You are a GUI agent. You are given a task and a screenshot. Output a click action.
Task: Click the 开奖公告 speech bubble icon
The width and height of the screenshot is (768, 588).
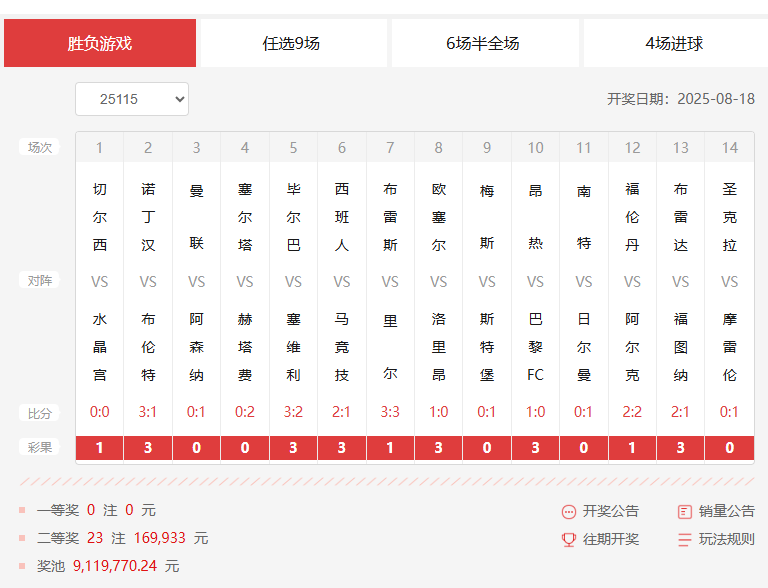(x=569, y=511)
